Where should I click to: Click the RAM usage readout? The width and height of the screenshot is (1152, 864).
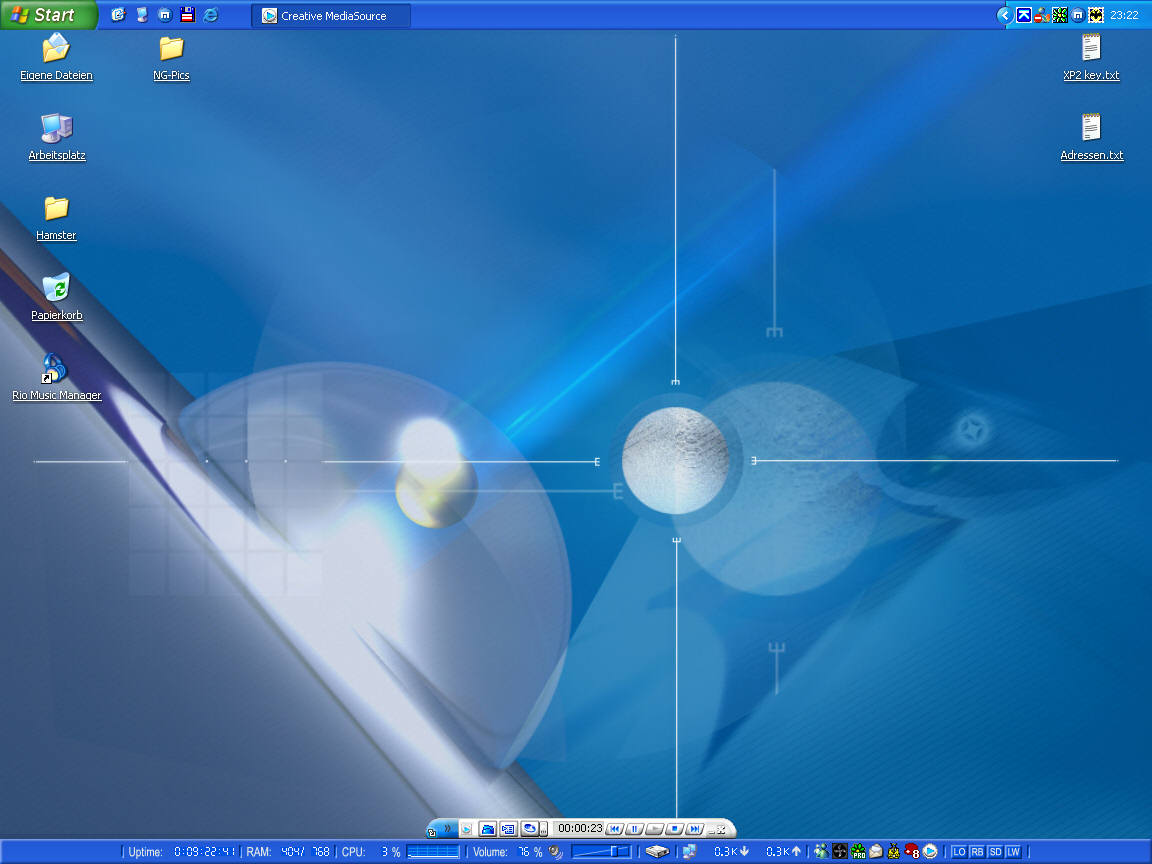click(287, 852)
